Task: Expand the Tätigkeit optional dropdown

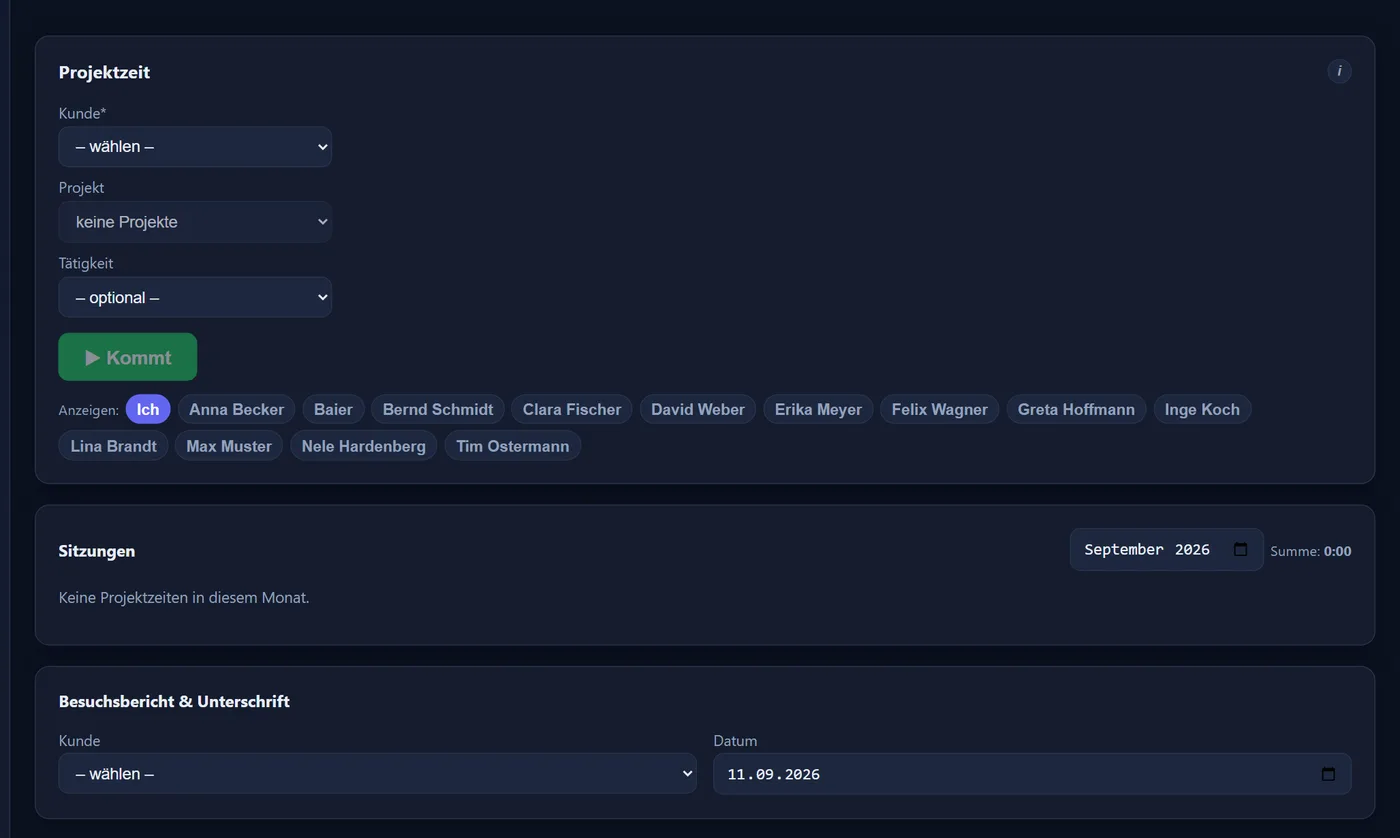Action: tap(195, 297)
